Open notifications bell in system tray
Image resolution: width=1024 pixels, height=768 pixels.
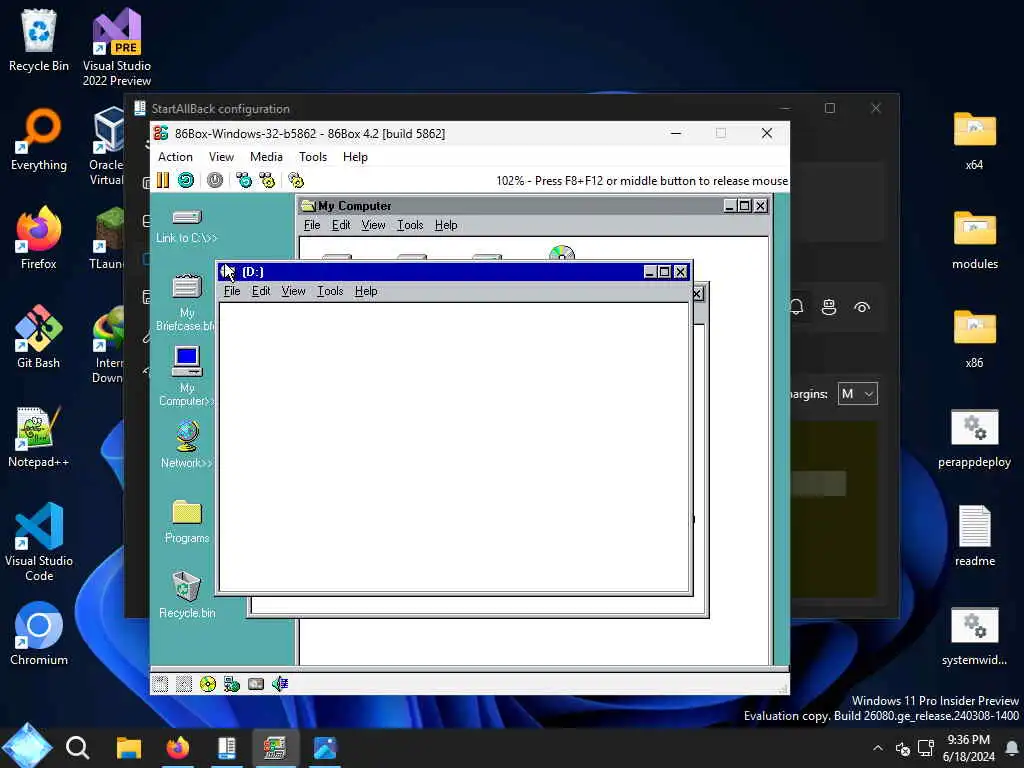pos(1012,748)
